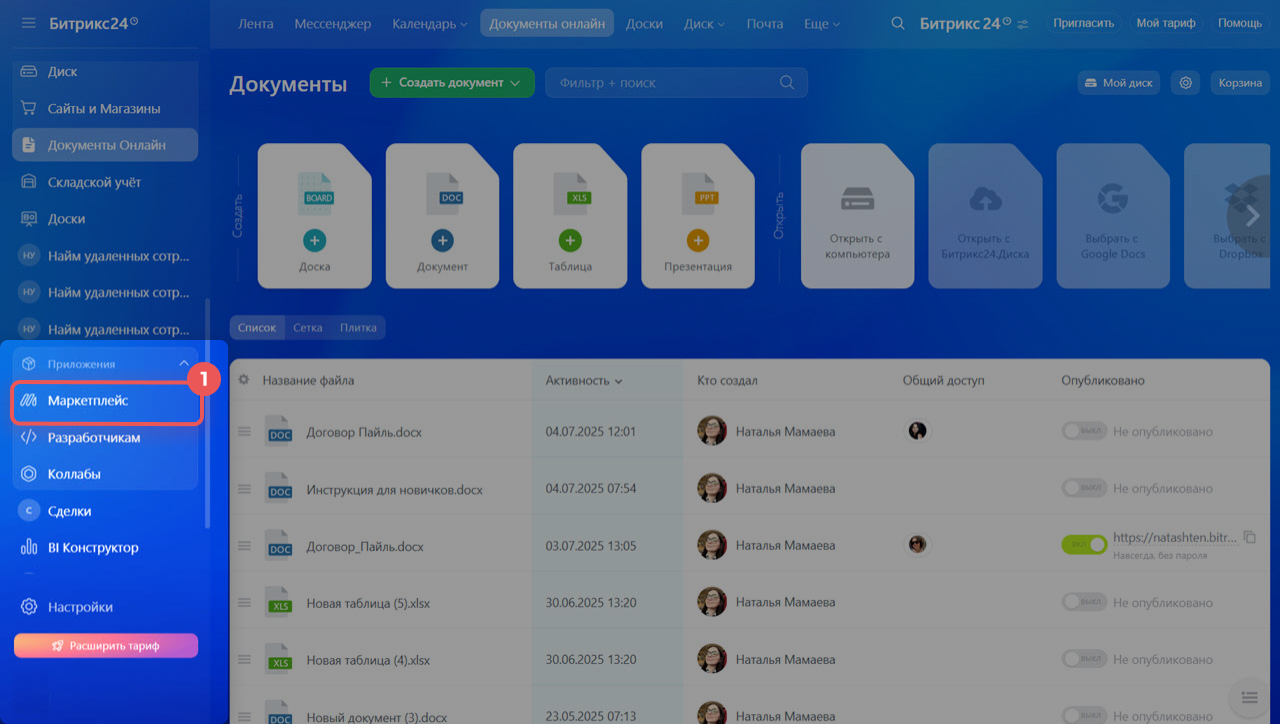Choose Открыть с компьютера tile

click(858, 216)
